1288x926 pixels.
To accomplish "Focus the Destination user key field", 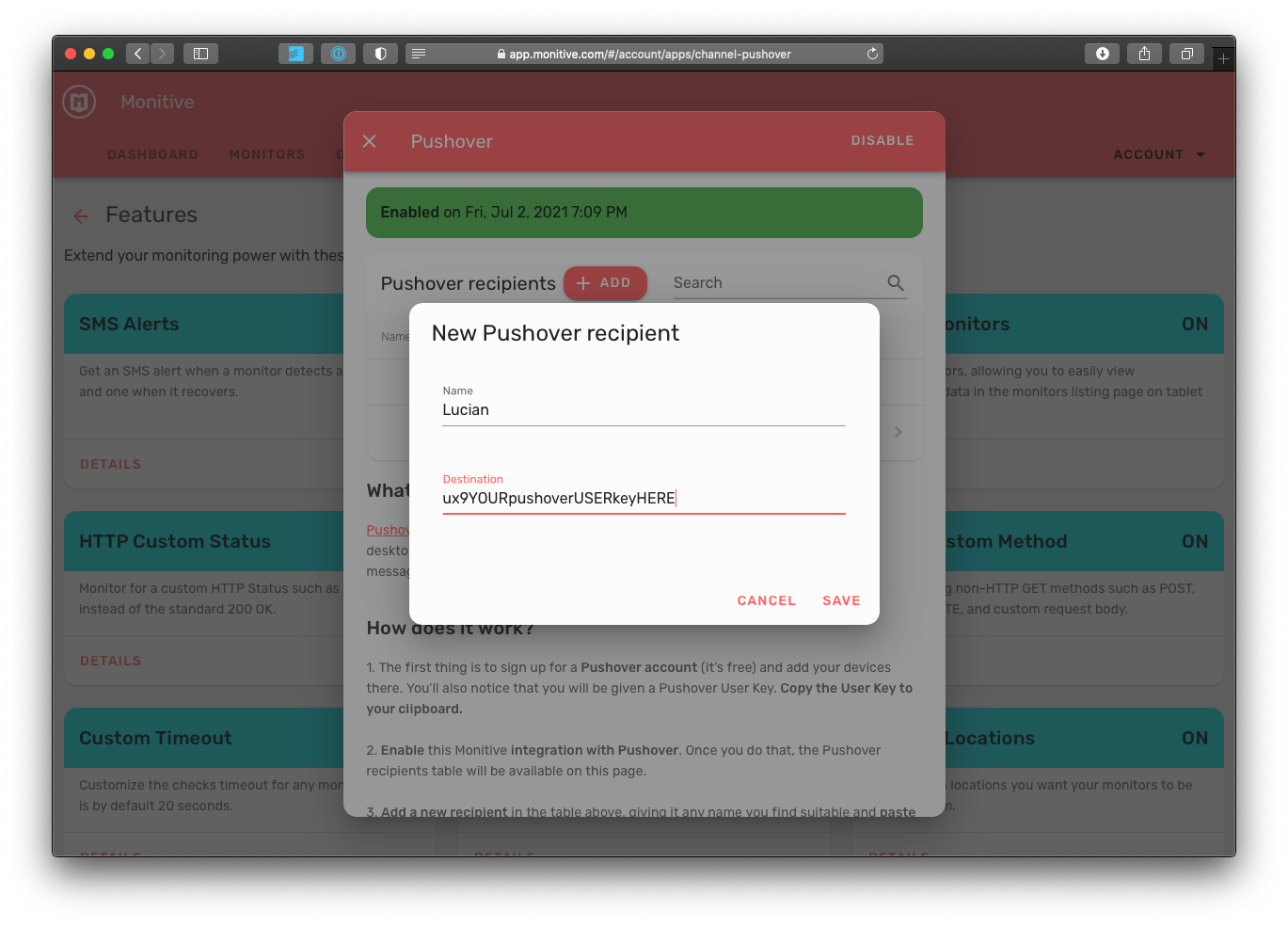I will tap(644, 499).
